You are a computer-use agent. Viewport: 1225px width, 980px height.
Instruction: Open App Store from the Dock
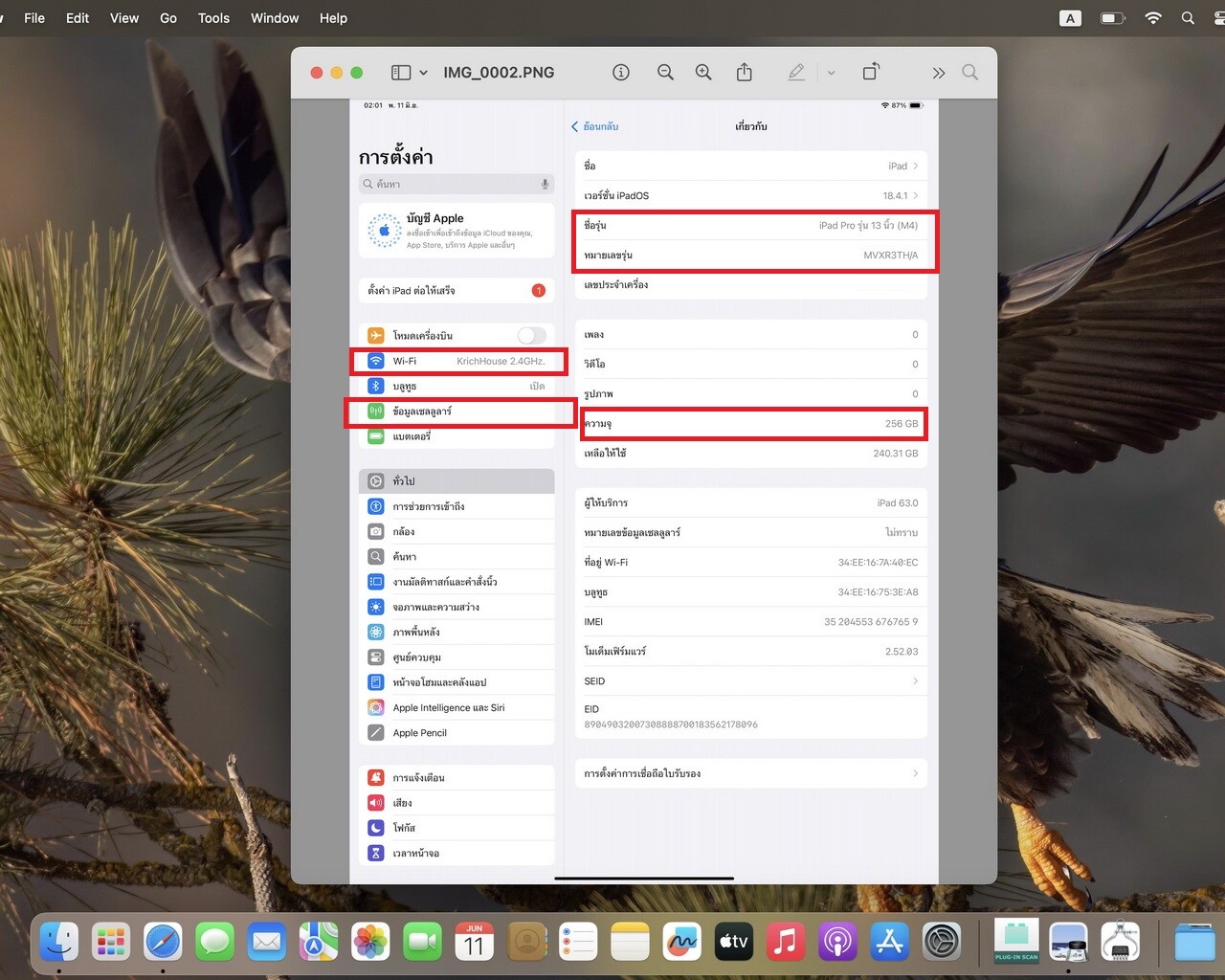[x=889, y=942]
